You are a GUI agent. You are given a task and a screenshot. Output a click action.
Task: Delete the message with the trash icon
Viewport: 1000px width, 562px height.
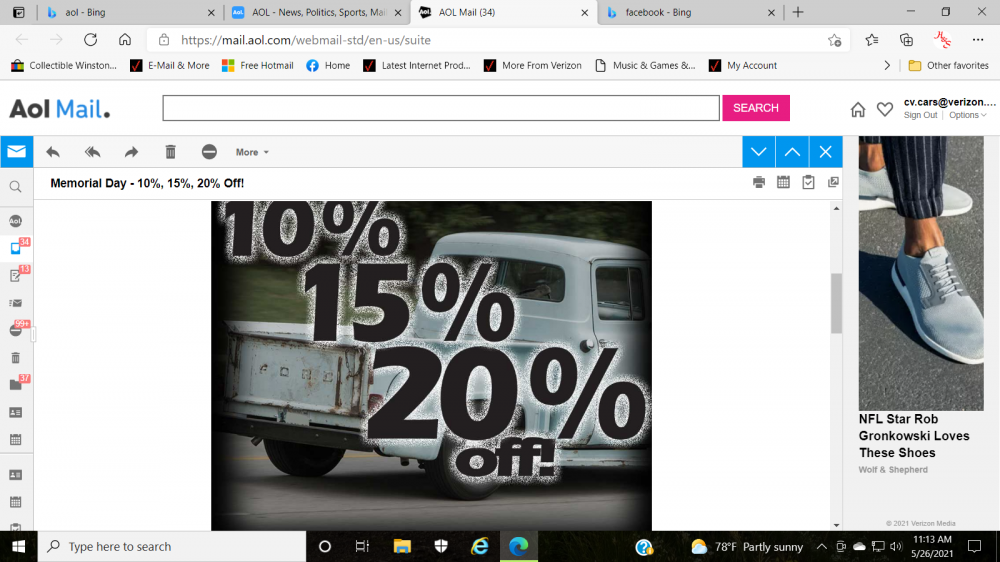170,152
